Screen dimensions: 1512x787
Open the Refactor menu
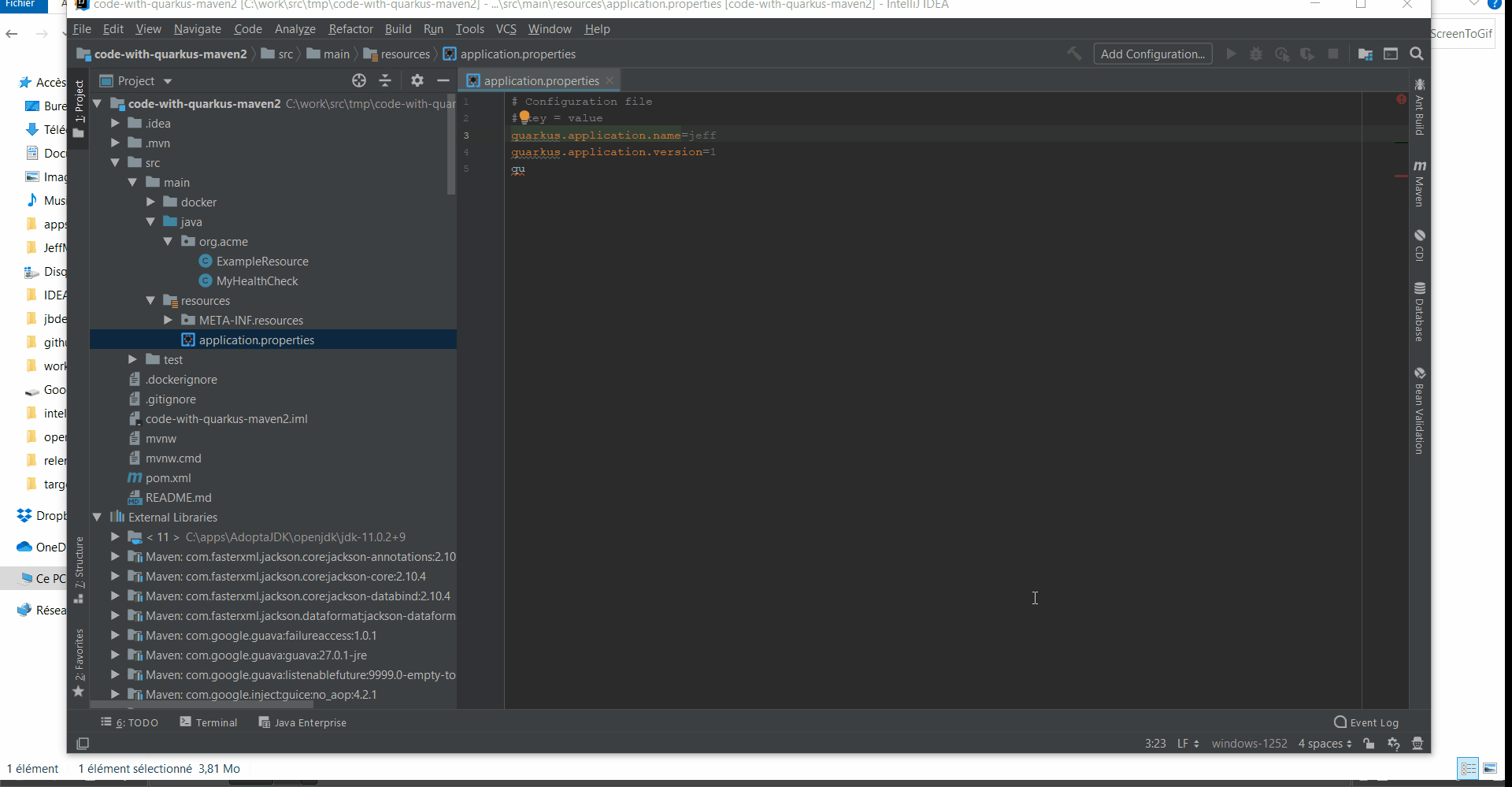pyautogui.click(x=350, y=29)
